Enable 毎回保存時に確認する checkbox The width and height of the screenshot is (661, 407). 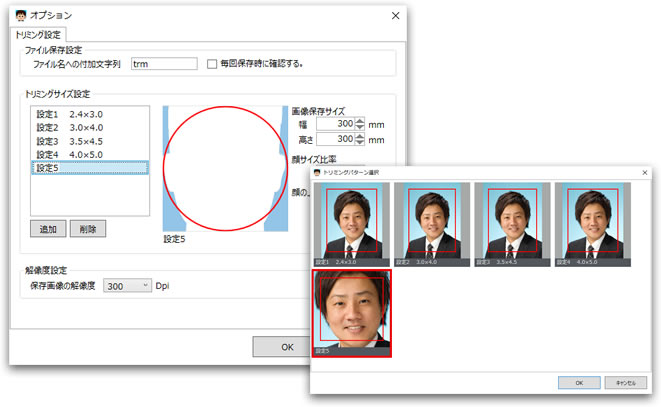(211, 64)
